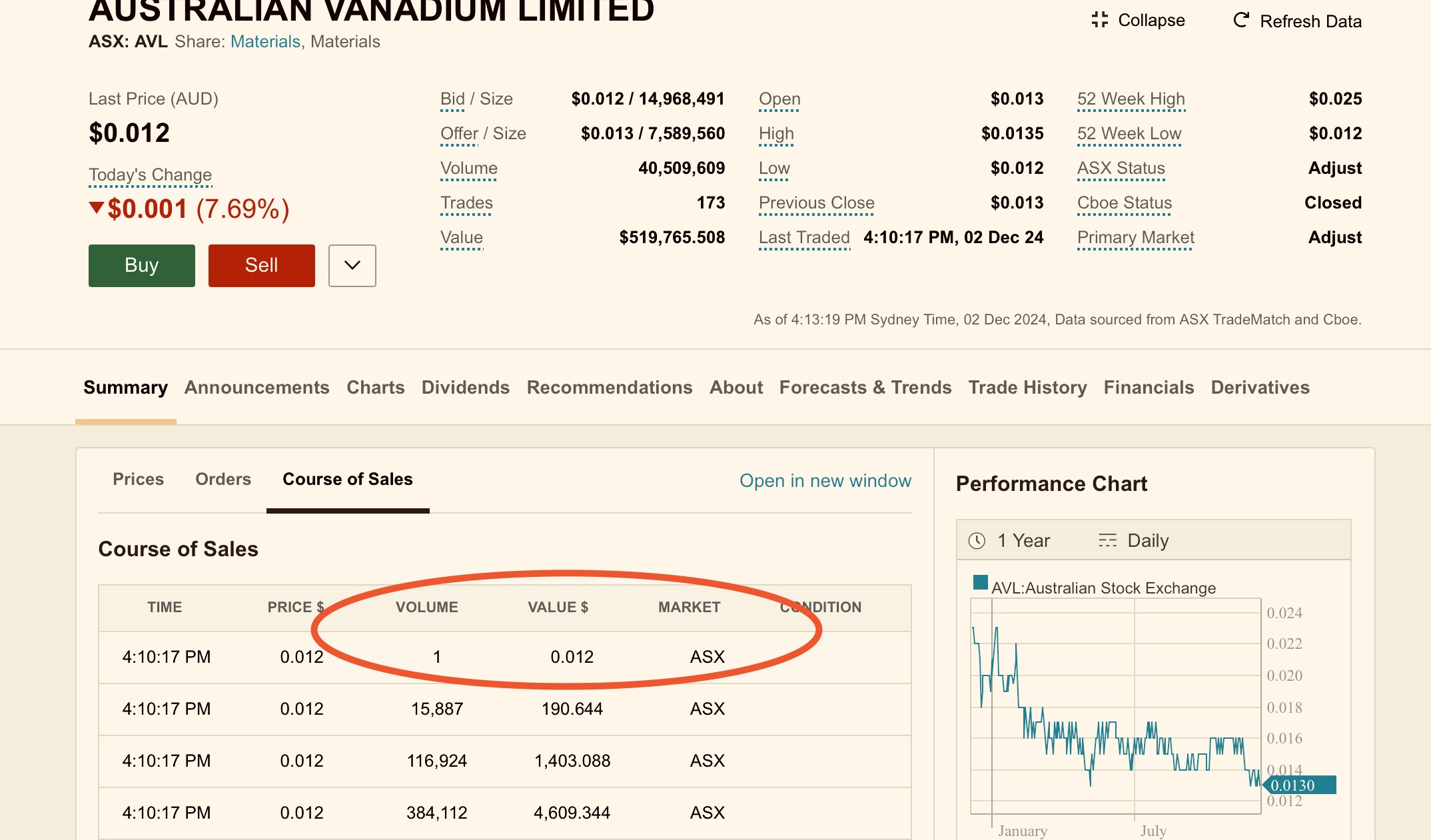Click the Value label in quote details
The height and width of the screenshot is (840, 1431).
[462, 238]
